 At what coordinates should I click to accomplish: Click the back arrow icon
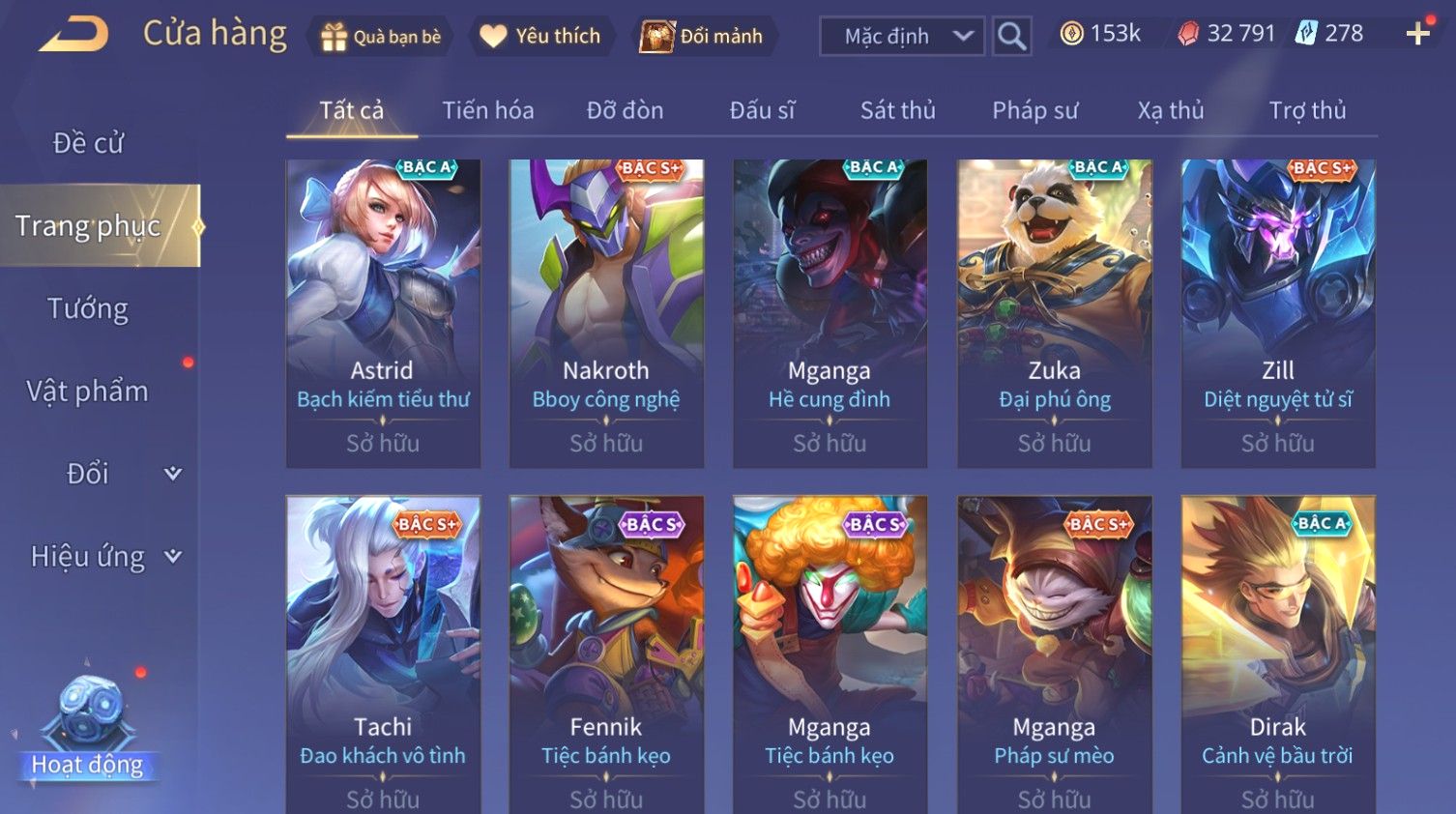point(73,35)
